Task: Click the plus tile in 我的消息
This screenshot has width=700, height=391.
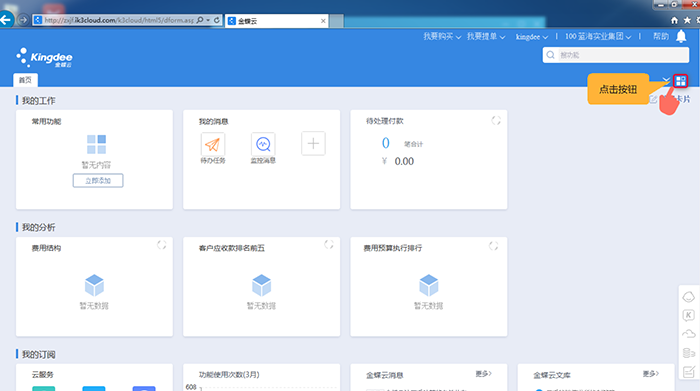Action: 313,143
